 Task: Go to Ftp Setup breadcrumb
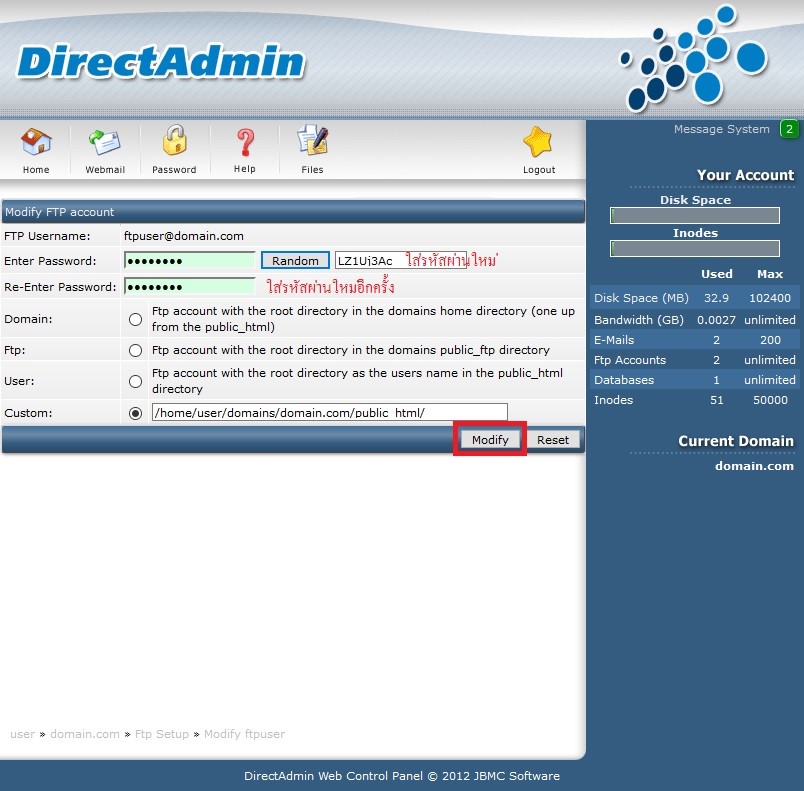tap(162, 734)
